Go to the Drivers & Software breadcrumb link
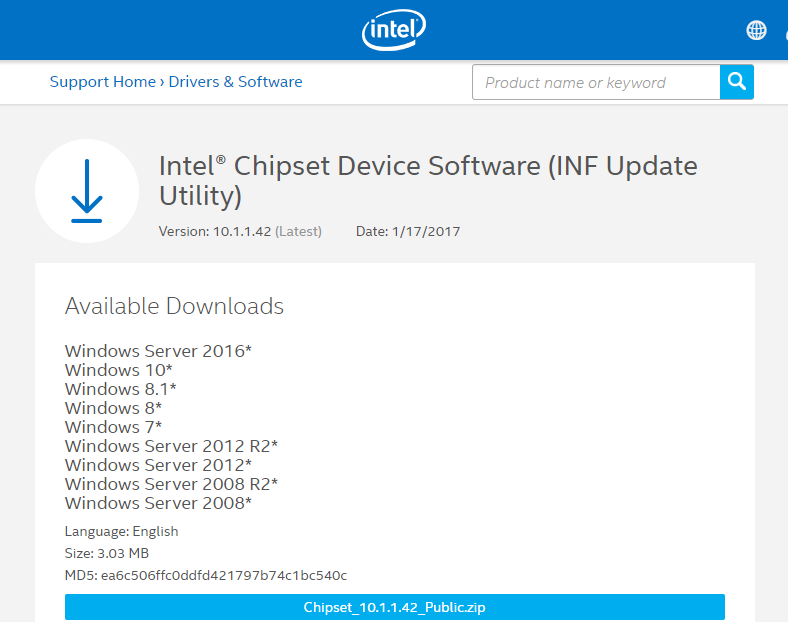The image size is (788, 622). [235, 81]
